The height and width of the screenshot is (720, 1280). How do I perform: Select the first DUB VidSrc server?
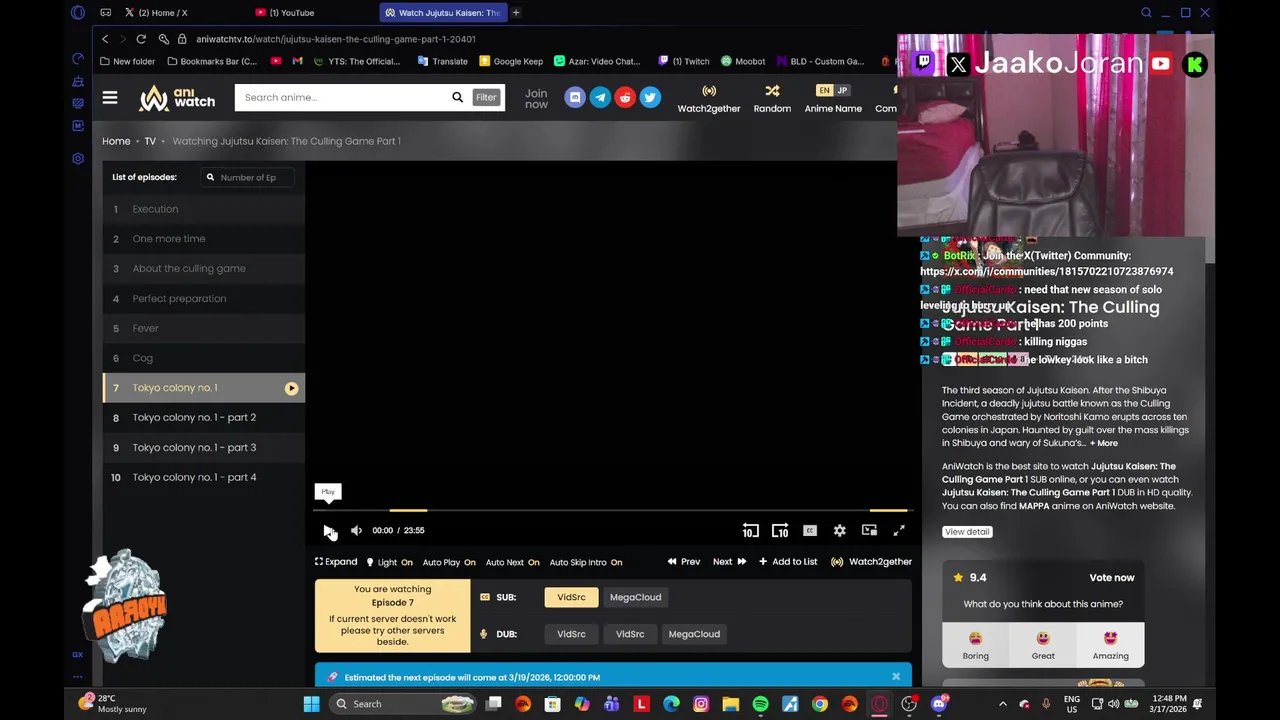pyautogui.click(x=571, y=634)
